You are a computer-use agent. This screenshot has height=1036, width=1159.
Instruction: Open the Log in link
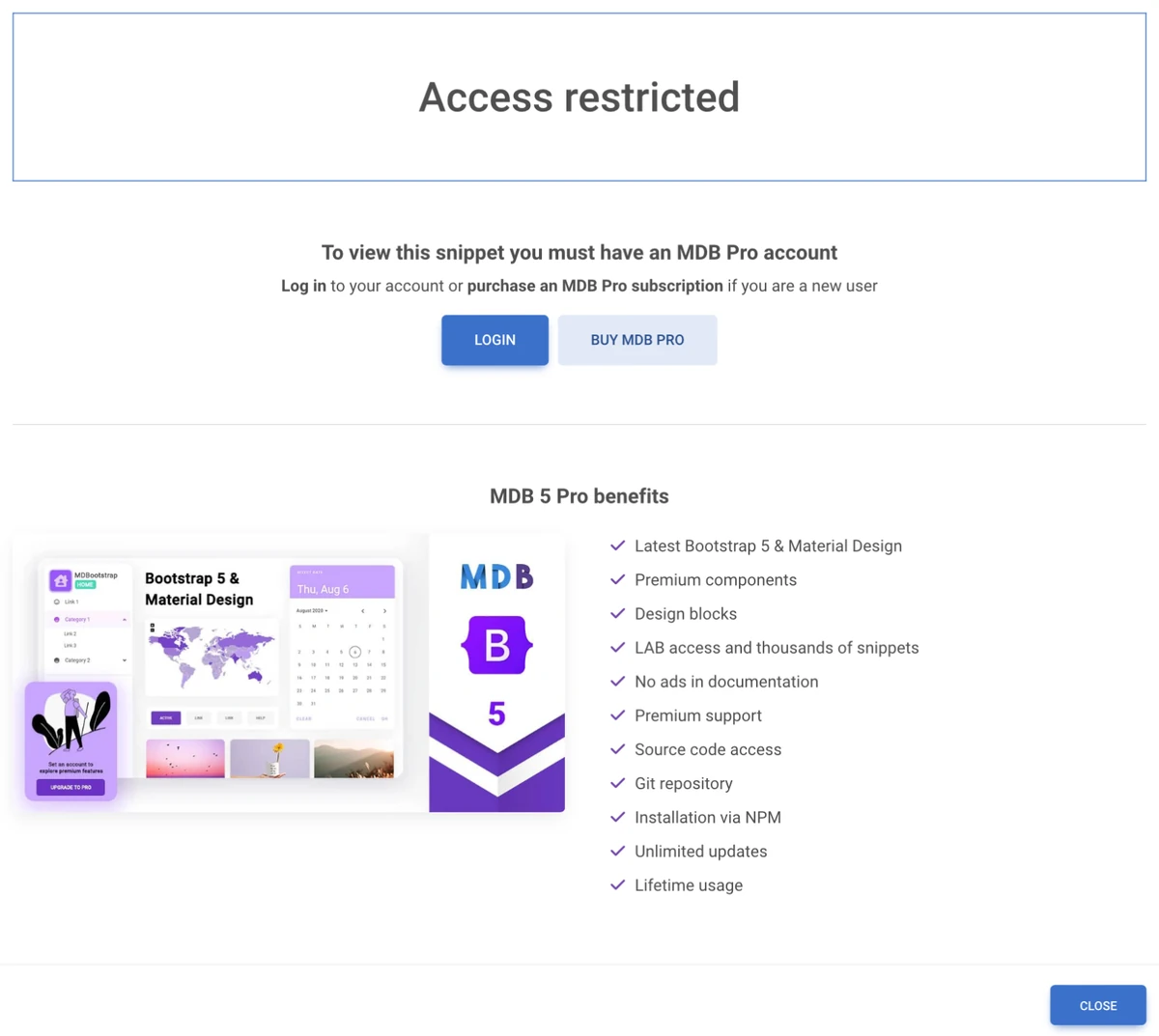pyautogui.click(x=303, y=286)
